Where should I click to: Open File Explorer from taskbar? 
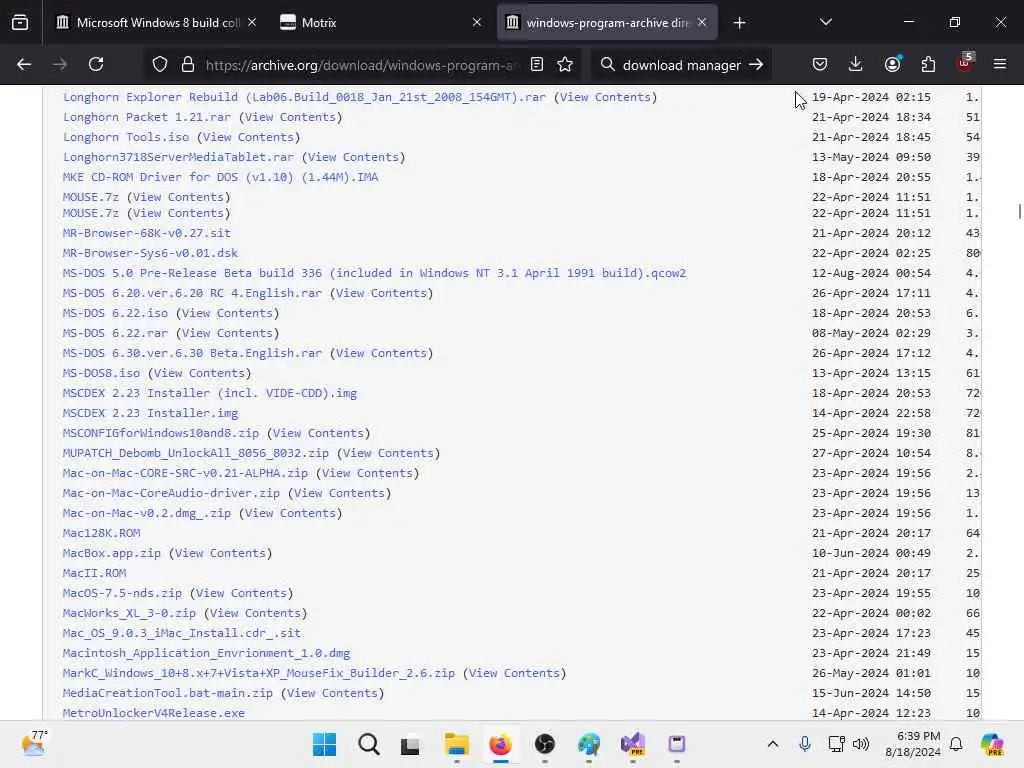[x=456, y=744]
